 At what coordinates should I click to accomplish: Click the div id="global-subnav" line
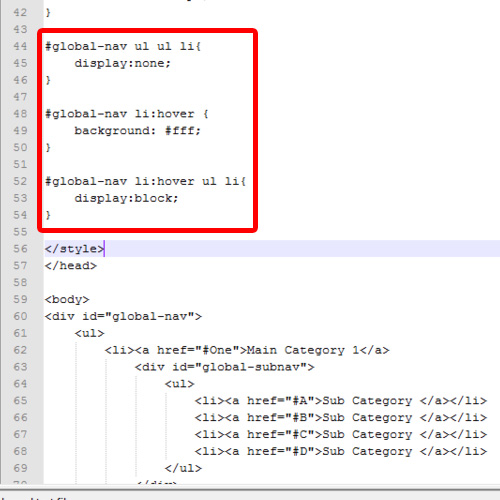224,367
